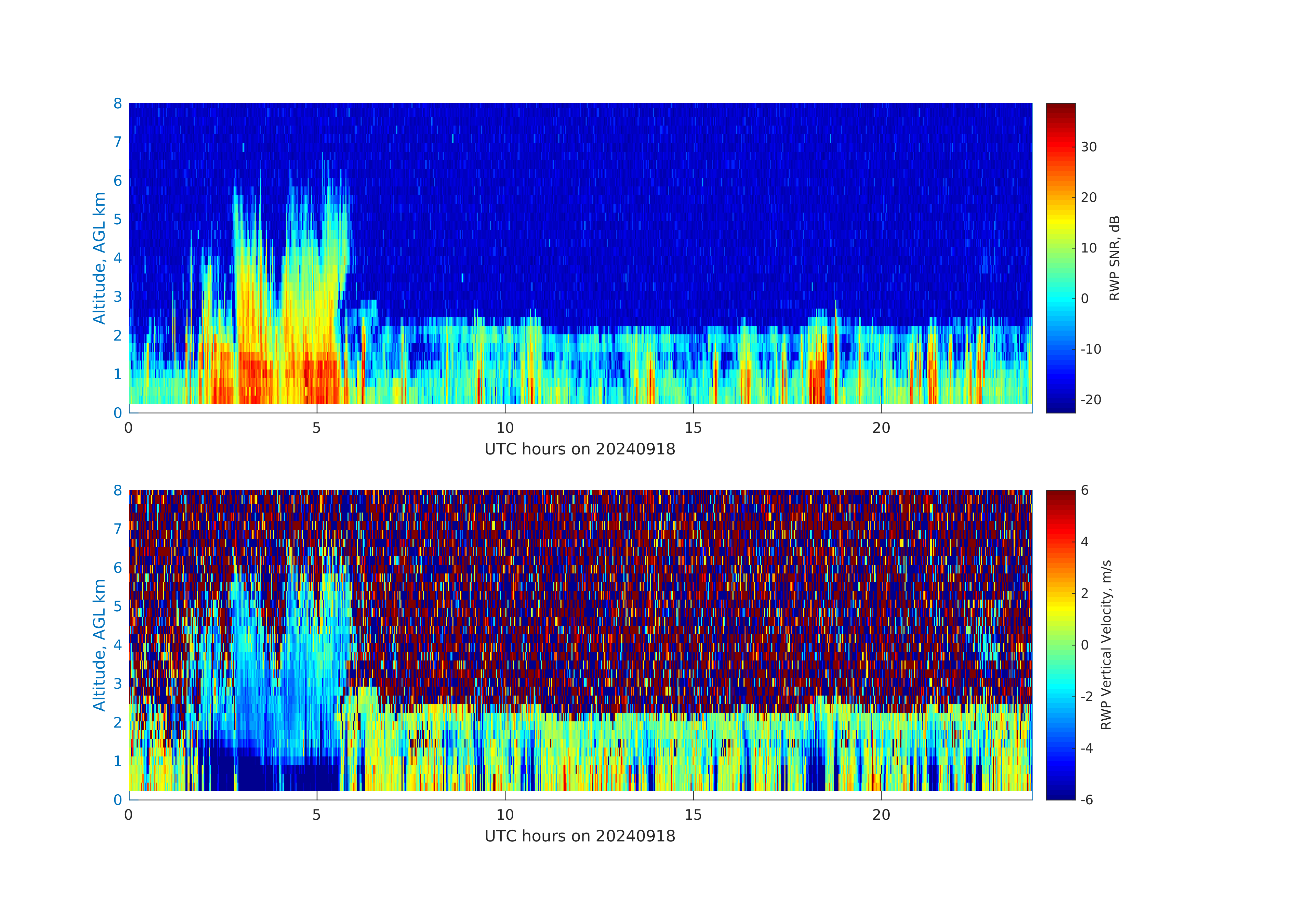Click x-axis tick 15 in bottom plot
This screenshot has width=1316, height=903.
[693, 815]
